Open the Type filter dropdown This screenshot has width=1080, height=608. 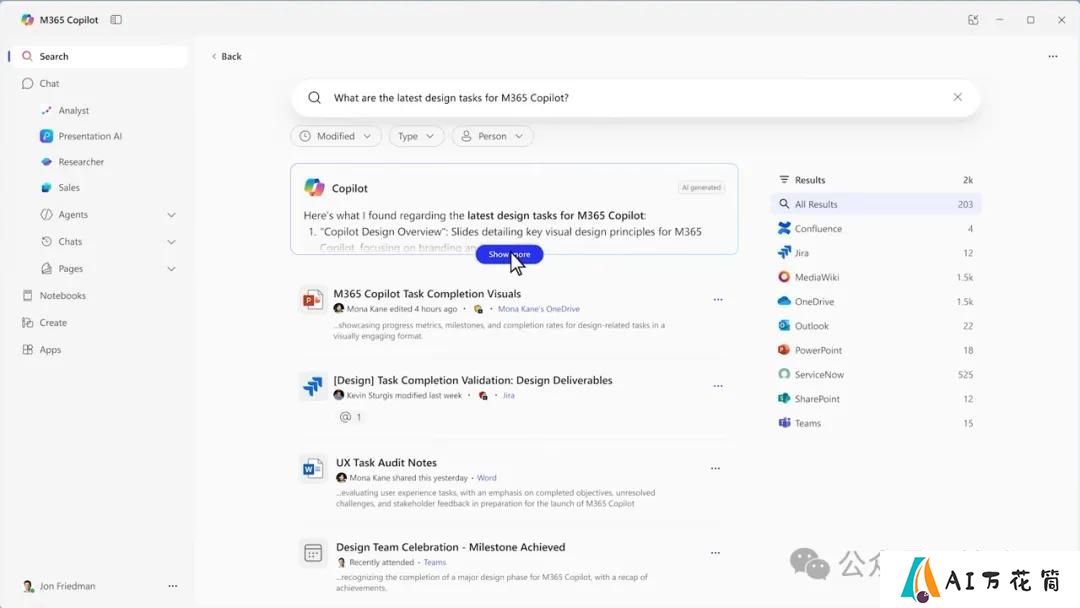415,136
